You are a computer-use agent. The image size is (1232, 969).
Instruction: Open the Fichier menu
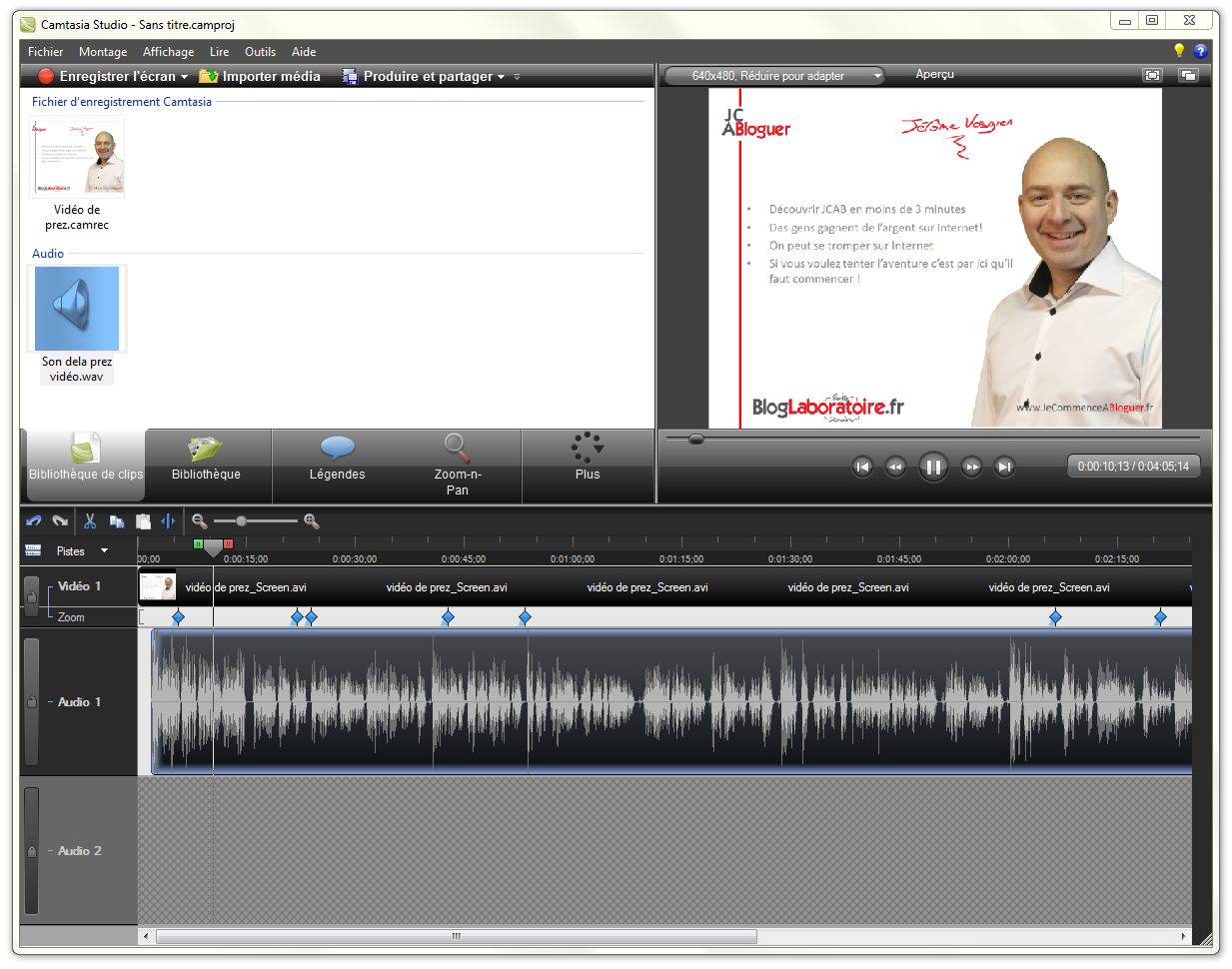pos(45,52)
